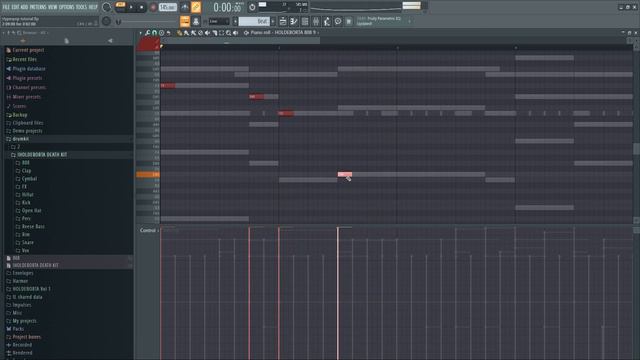Open the PATTERNS menu
The height and width of the screenshot is (360, 640).
38,7
